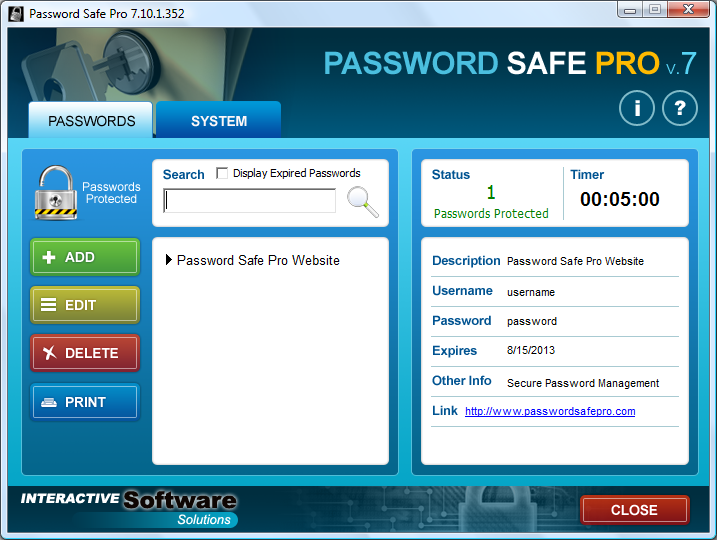Click the red DELETE button
The width and height of the screenshot is (717, 540).
(x=85, y=353)
